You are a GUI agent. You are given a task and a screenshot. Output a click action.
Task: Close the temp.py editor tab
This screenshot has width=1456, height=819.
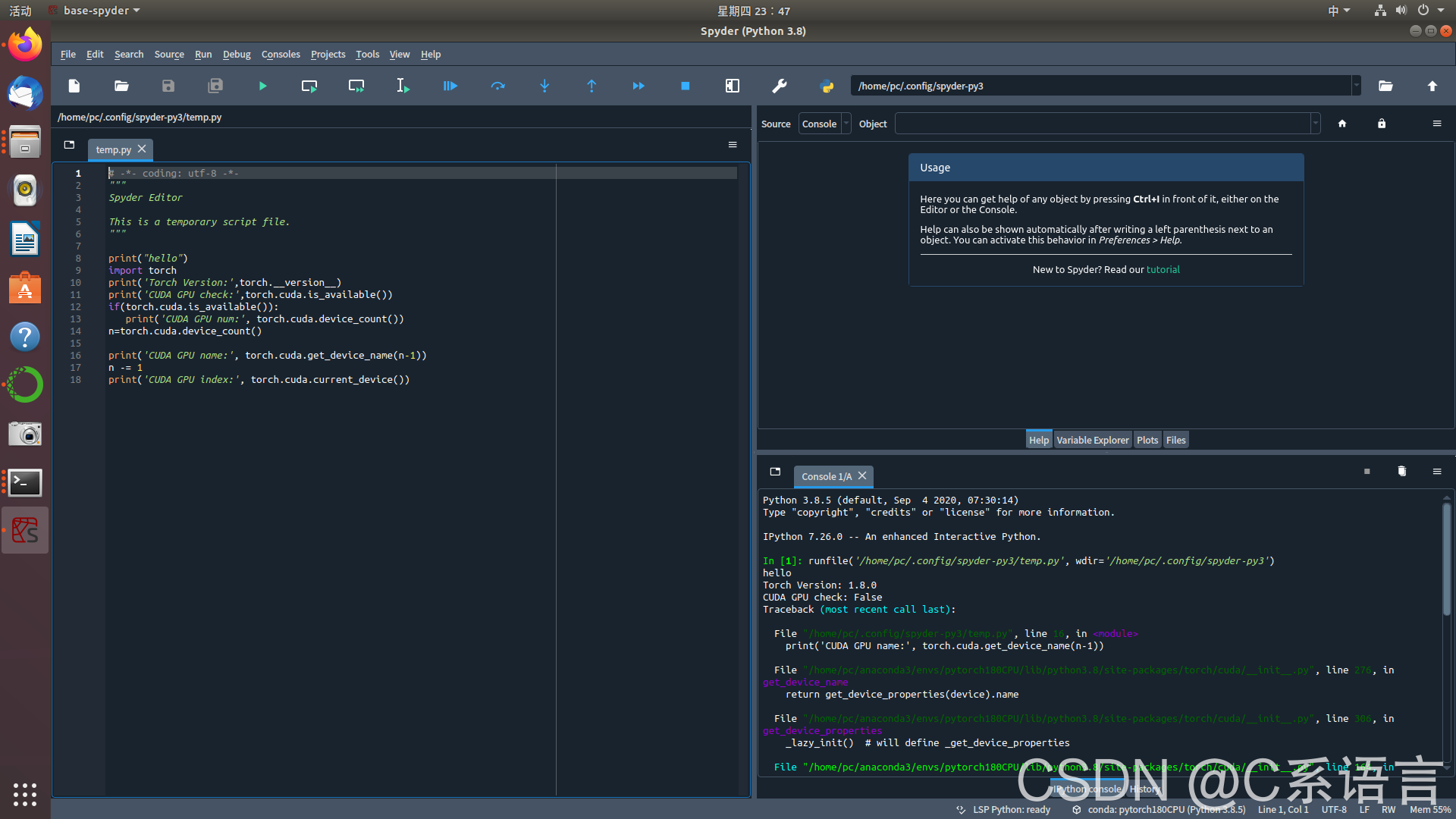(x=142, y=149)
